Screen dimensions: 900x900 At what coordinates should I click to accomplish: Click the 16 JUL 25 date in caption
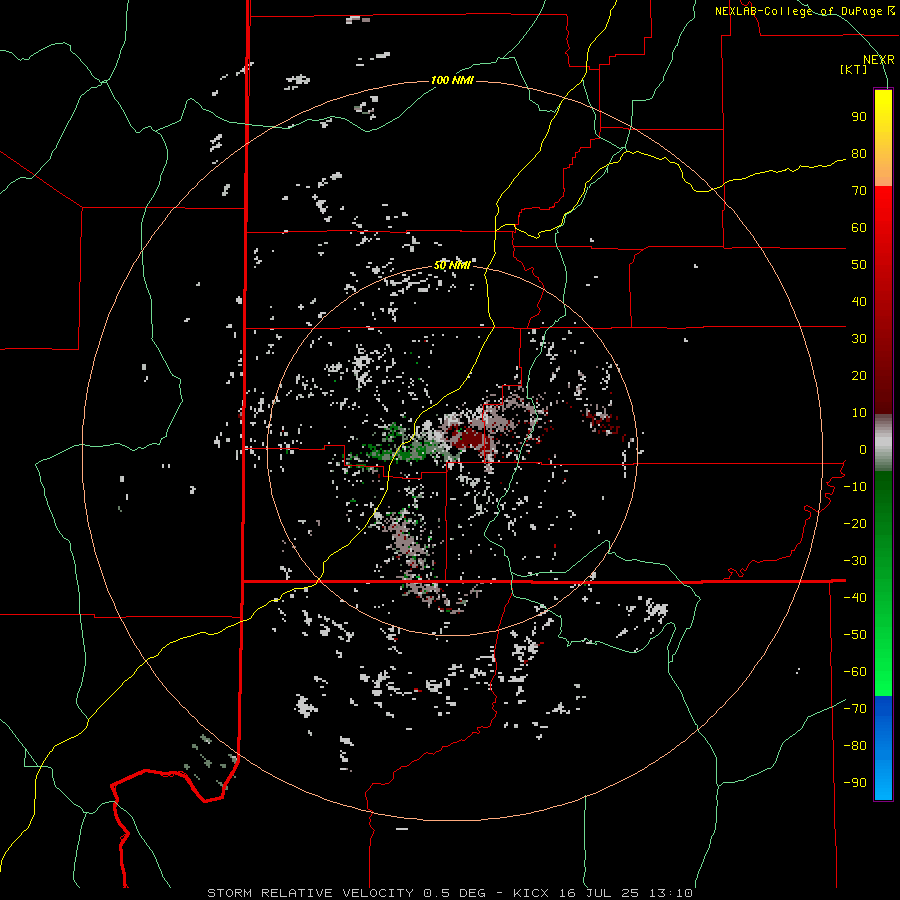(x=599, y=893)
